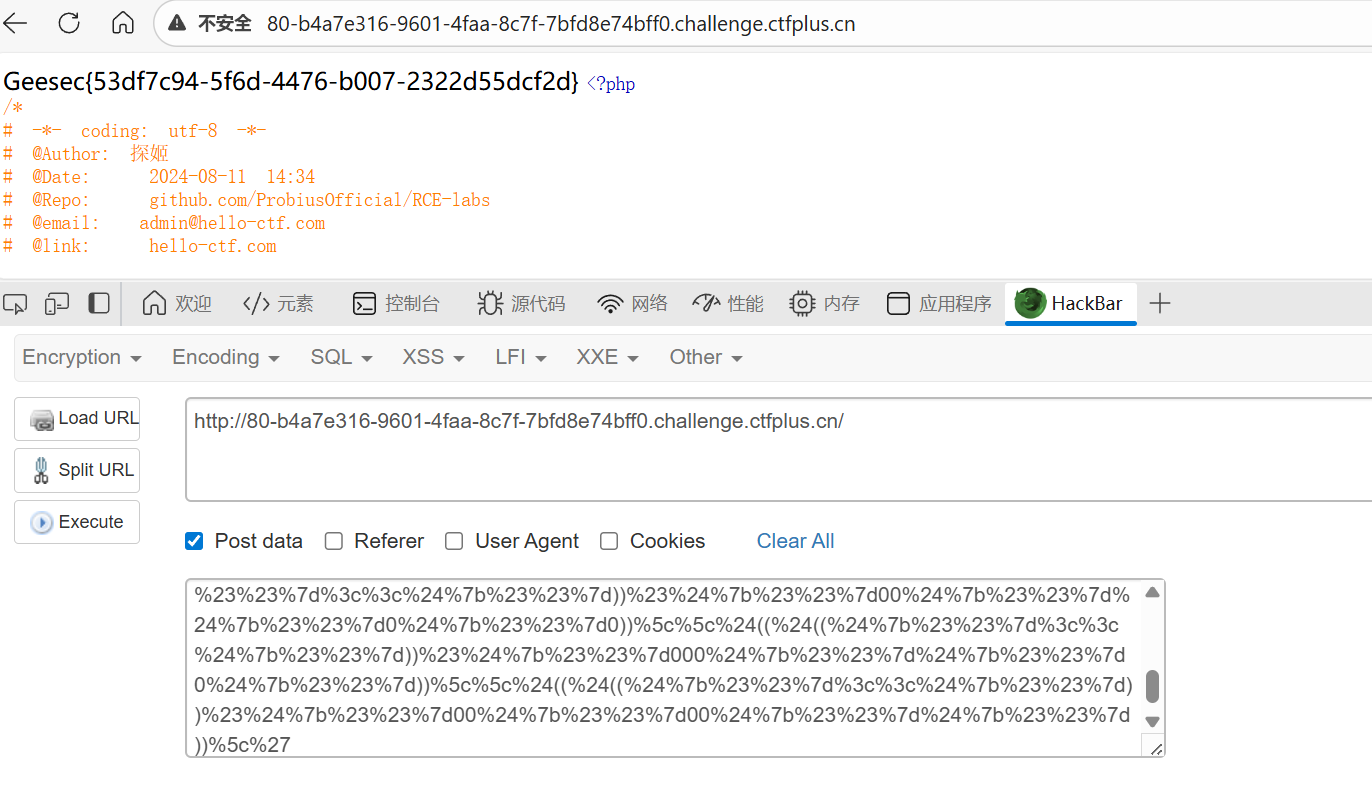The image size is (1372, 810).
Task: Tick the Cookies checkbox
Action: pos(609,541)
